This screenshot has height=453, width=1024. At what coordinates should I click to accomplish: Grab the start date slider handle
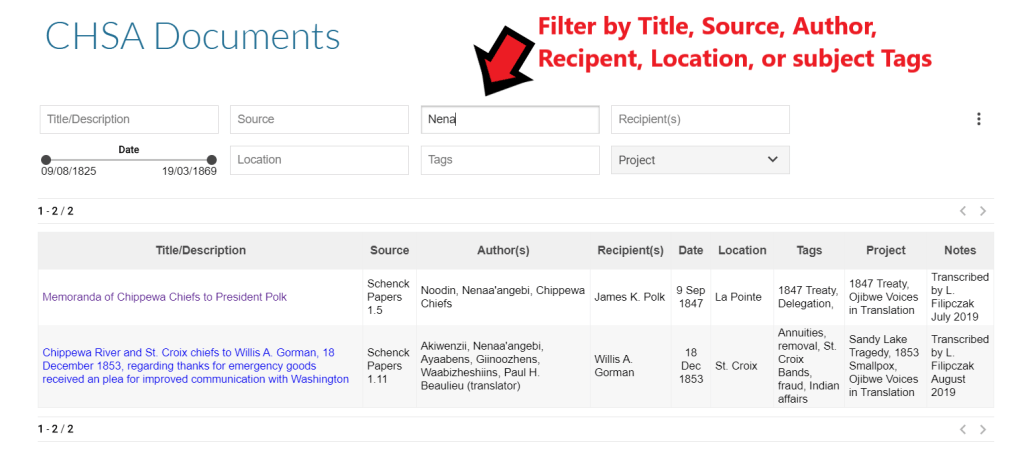click(x=46, y=160)
